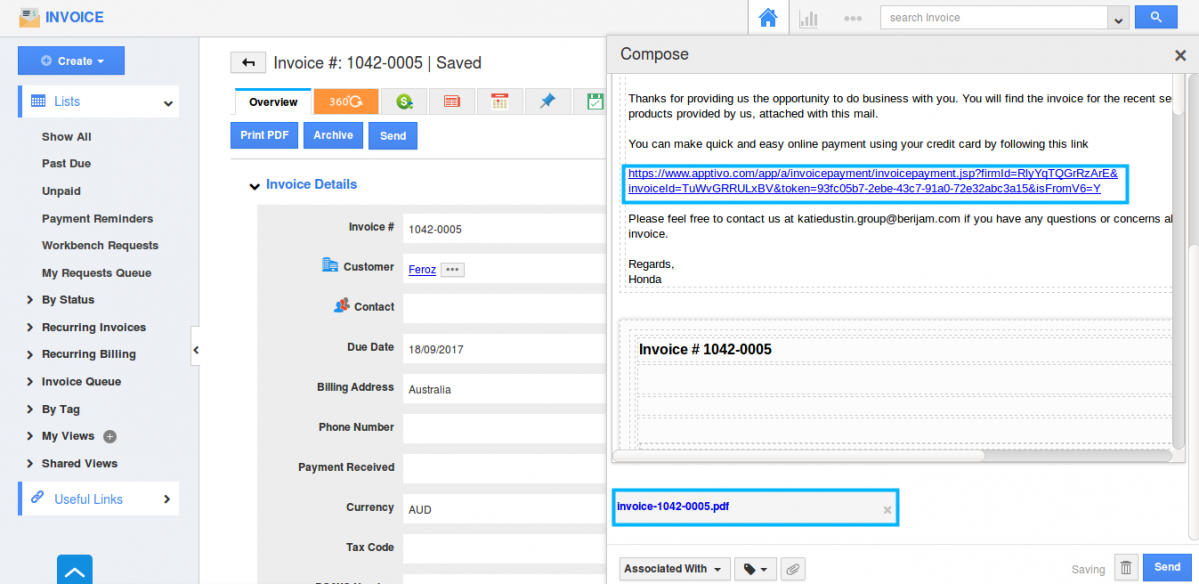Show All invoices list
This screenshot has height=584, width=1199.
[x=67, y=137]
